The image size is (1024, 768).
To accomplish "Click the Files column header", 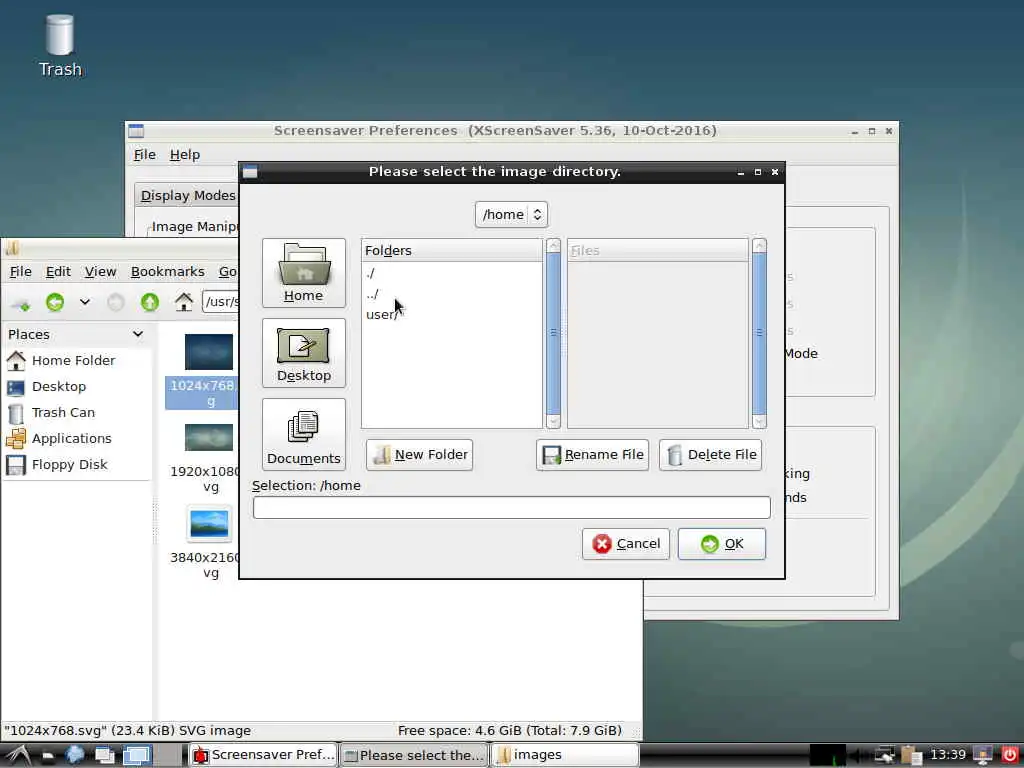I will (x=658, y=250).
